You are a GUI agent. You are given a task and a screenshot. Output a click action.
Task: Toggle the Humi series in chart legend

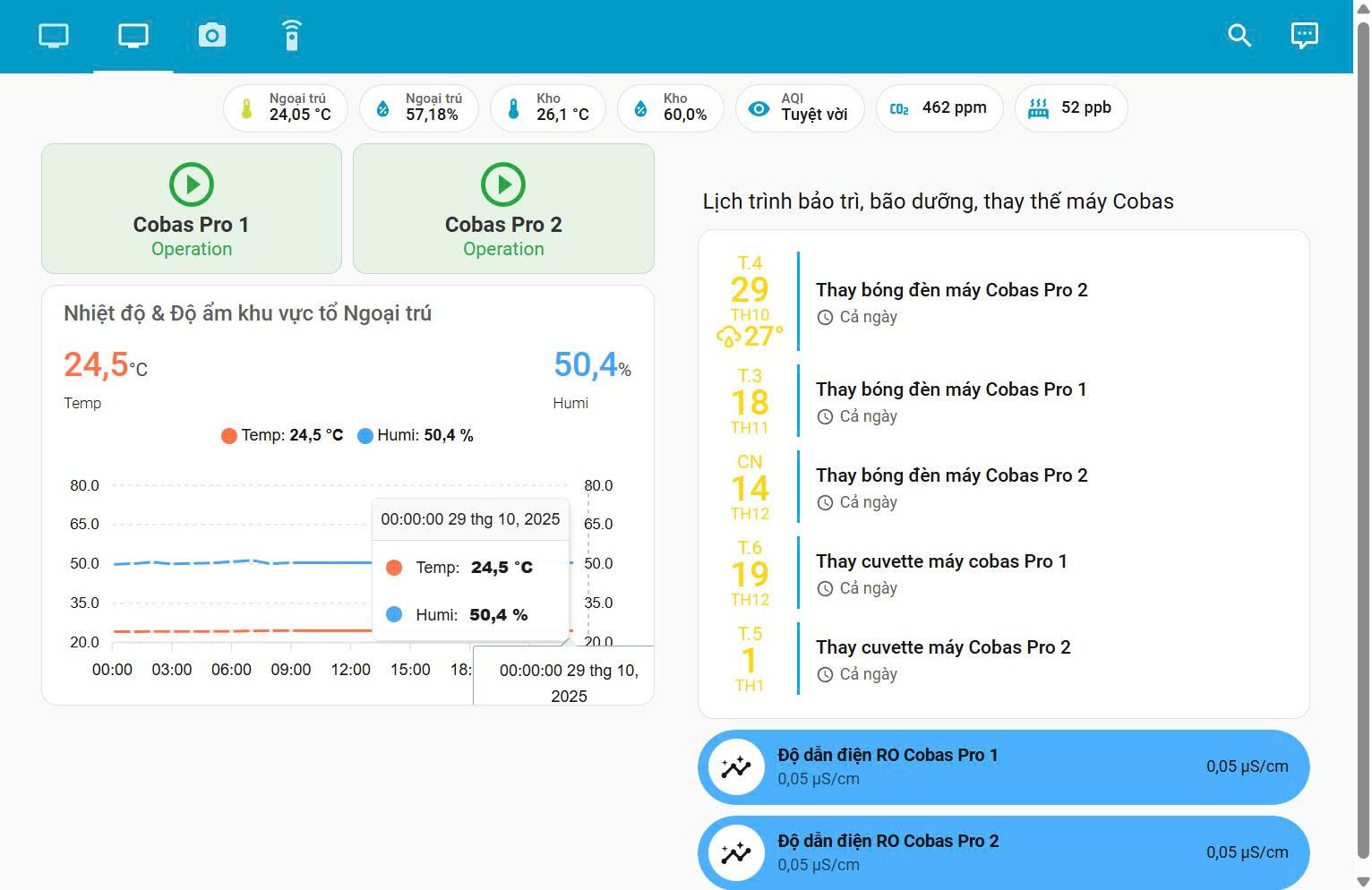click(x=416, y=436)
